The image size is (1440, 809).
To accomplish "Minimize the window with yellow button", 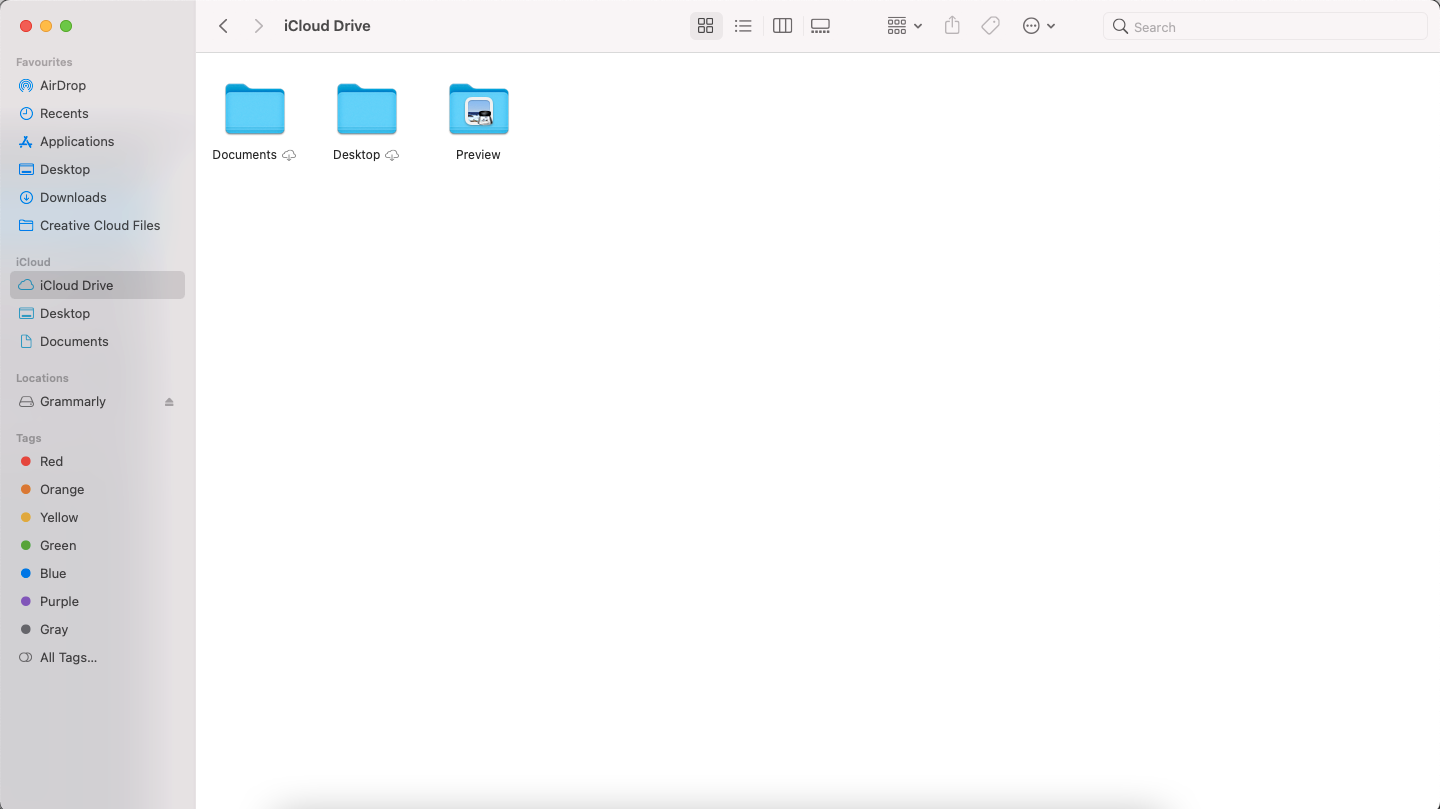I will coord(46,26).
